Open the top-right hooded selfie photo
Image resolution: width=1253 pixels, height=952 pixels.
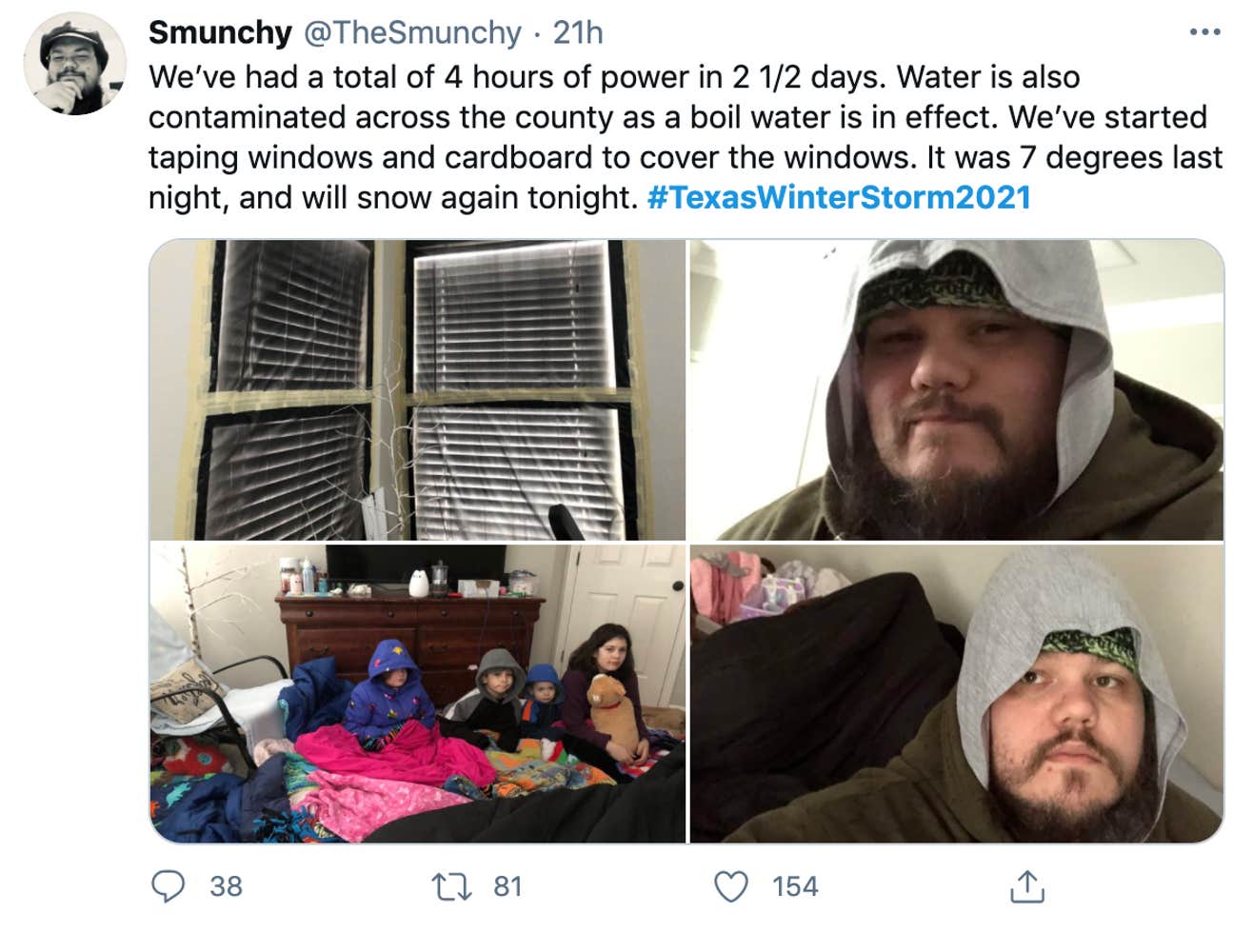click(x=956, y=389)
